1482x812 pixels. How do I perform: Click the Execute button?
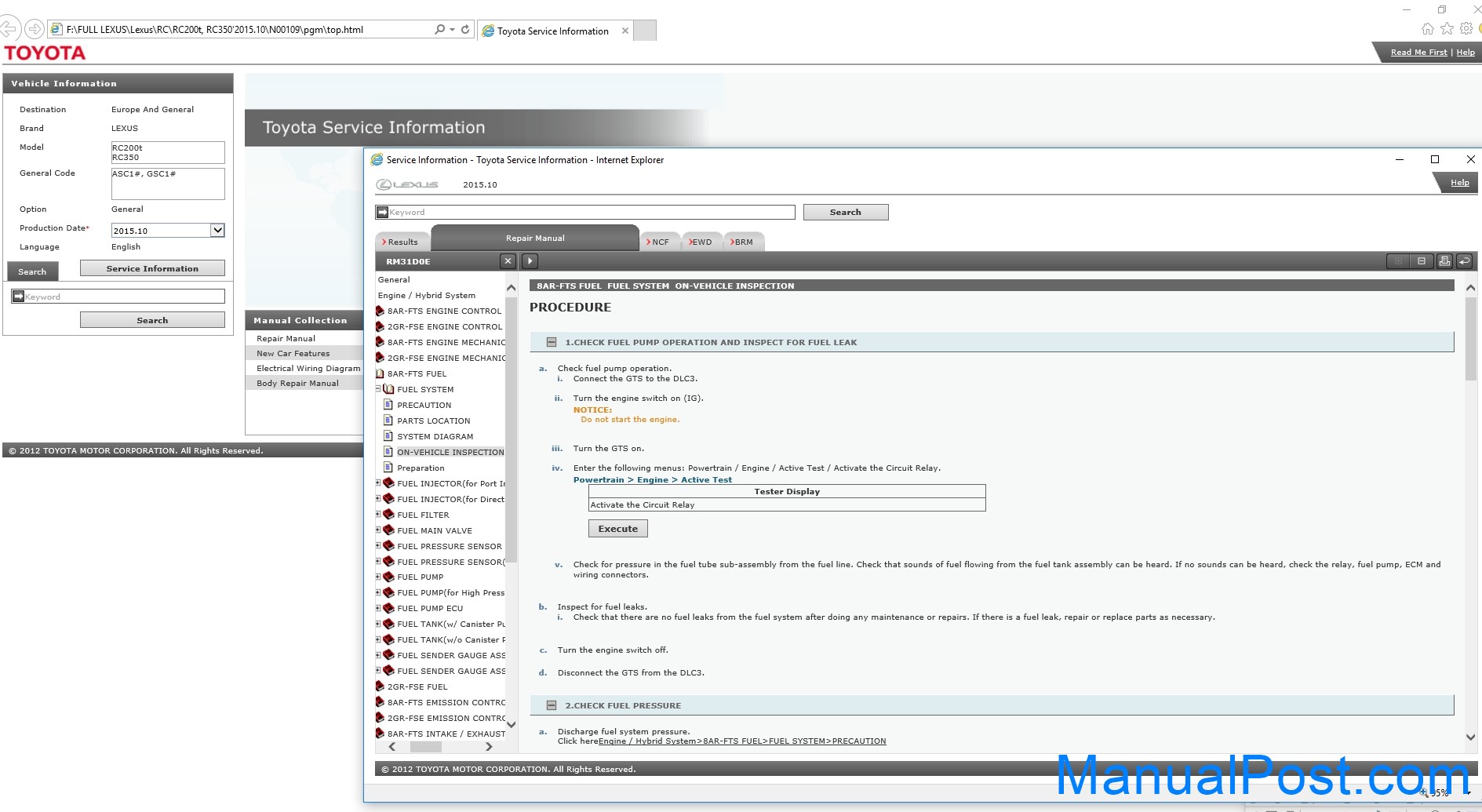tap(618, 529)
